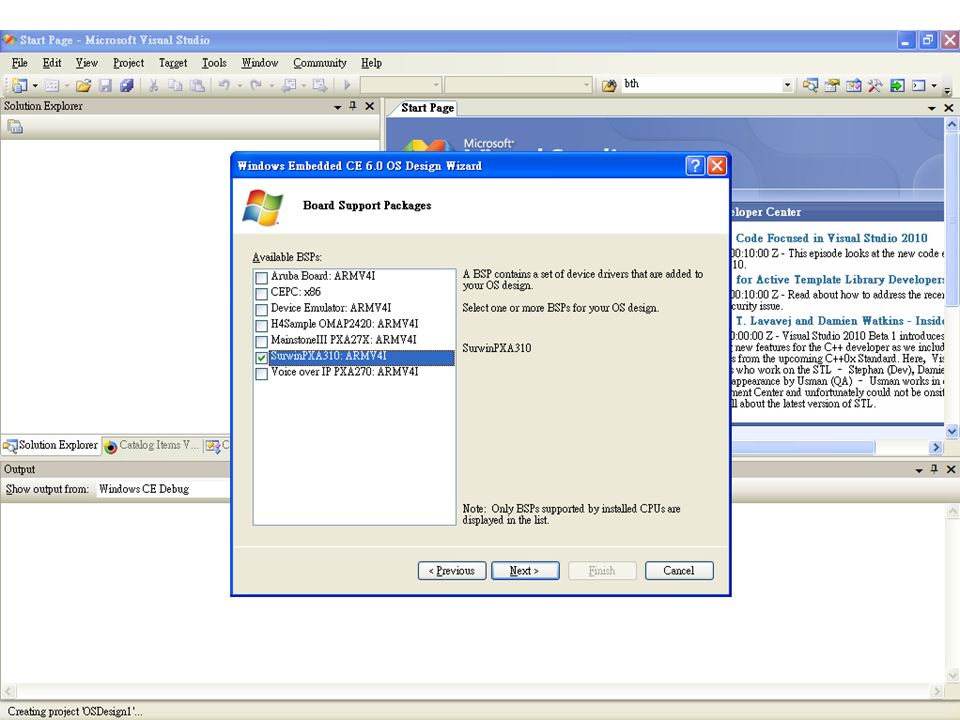Open Toolbox hammer-and-wrench icon
The image size is (960, 720).
(875, 85)
